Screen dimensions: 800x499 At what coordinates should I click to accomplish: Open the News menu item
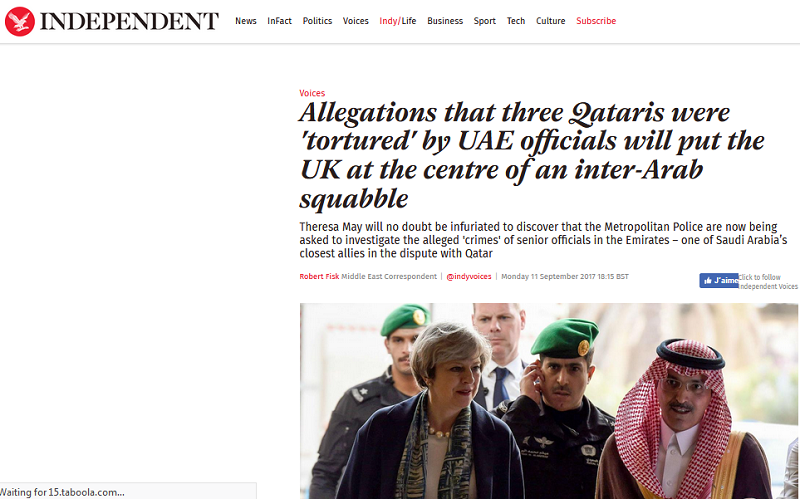[245, 21]
